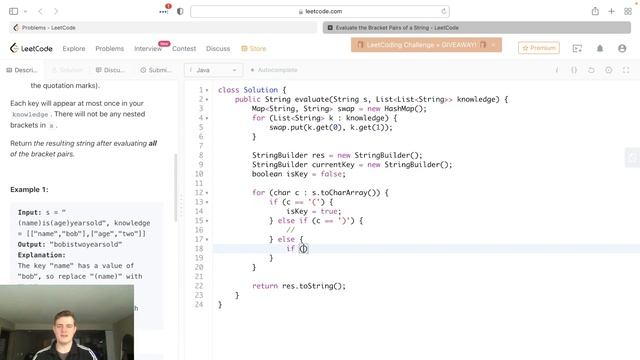Click the webcam video thumbnail
640x360 pixels.
(67, 322)
